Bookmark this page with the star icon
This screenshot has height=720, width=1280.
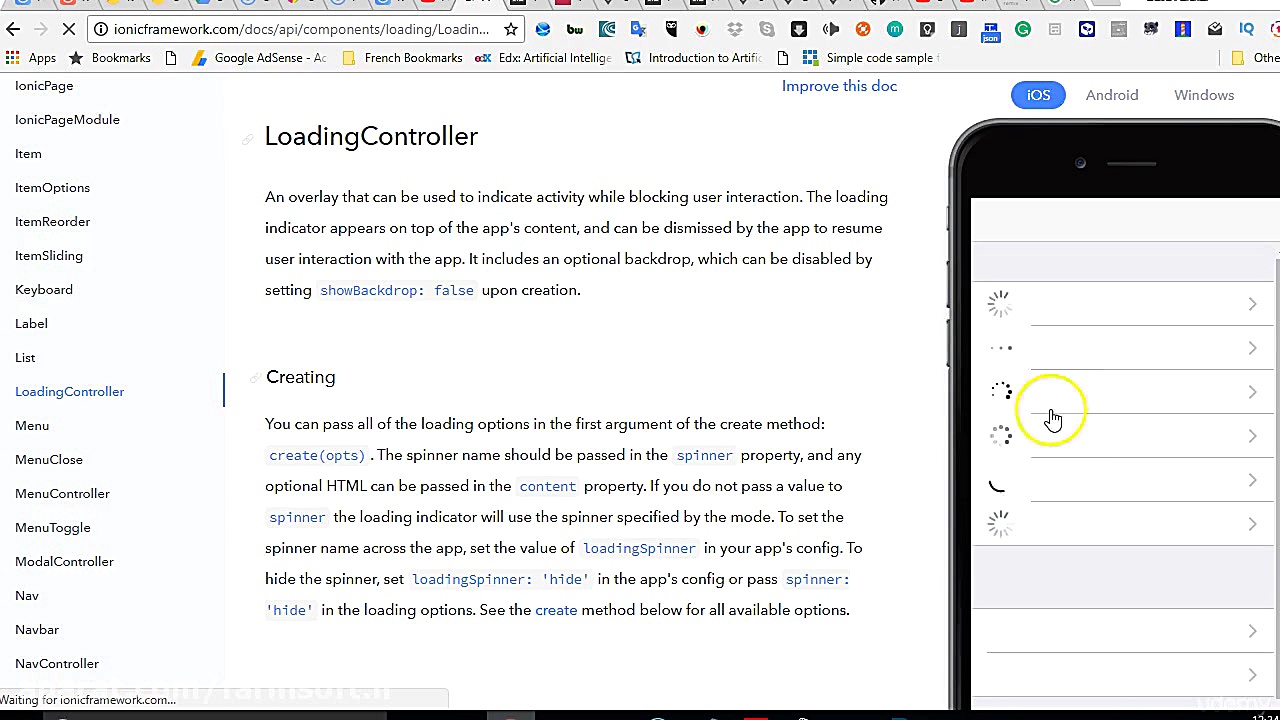511,29
